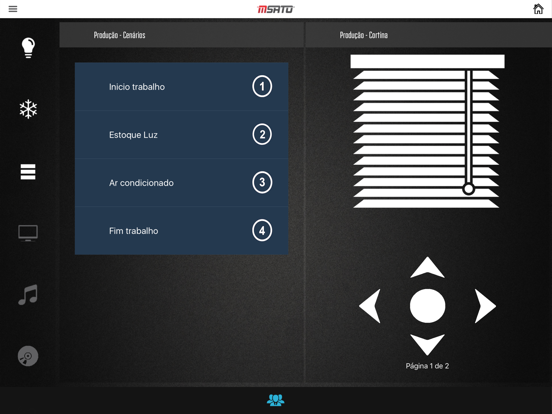Click the numbered circle 2 badge
Image resolution: width=552 pixels, height=414 pixels.
tap(262, 134)
